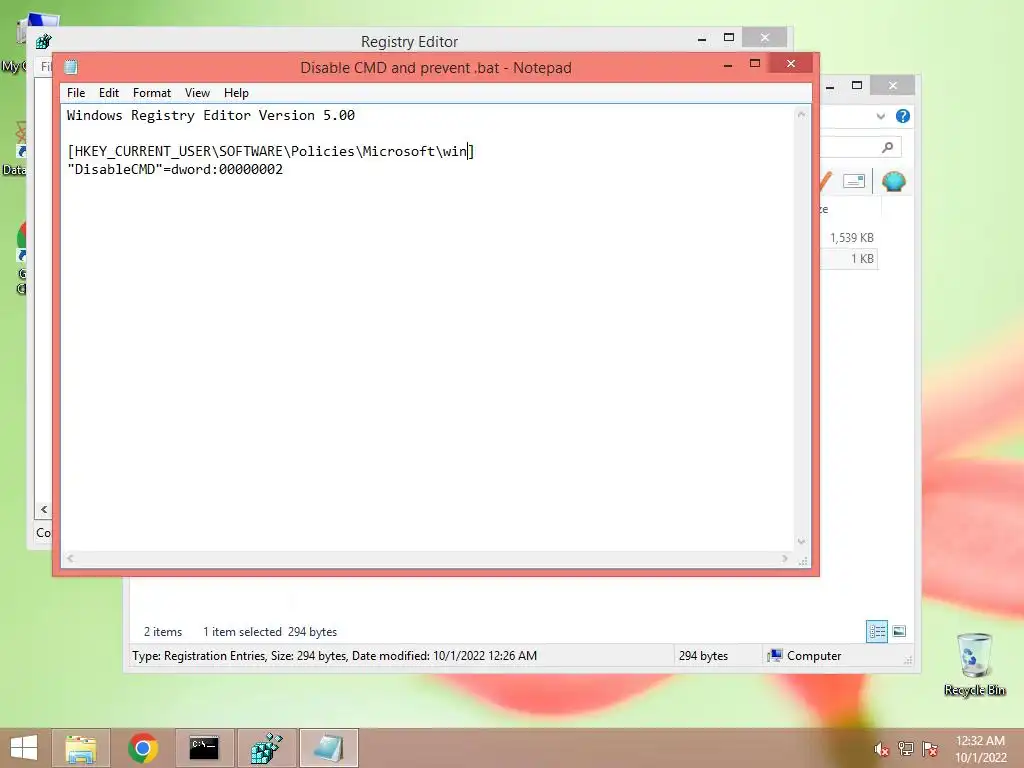Screen dimensions: 1024x768
Task: Click the Notepad horizontal scrollbar left arrow
Action: 71,558
